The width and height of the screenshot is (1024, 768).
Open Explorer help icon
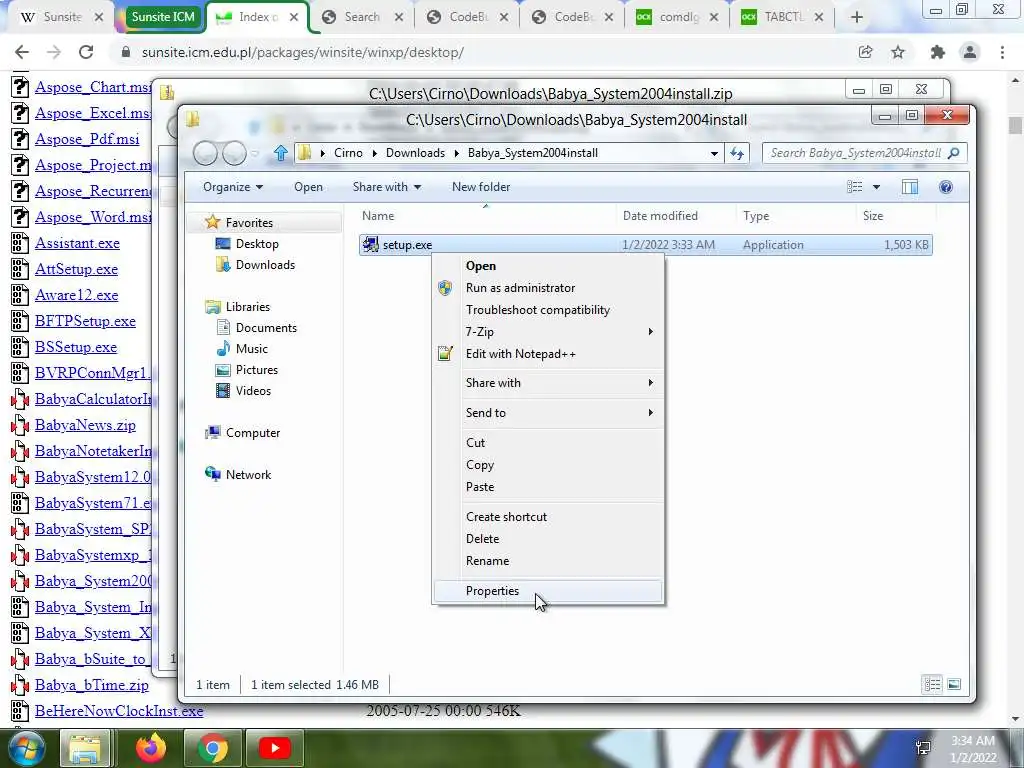[946, 187]
